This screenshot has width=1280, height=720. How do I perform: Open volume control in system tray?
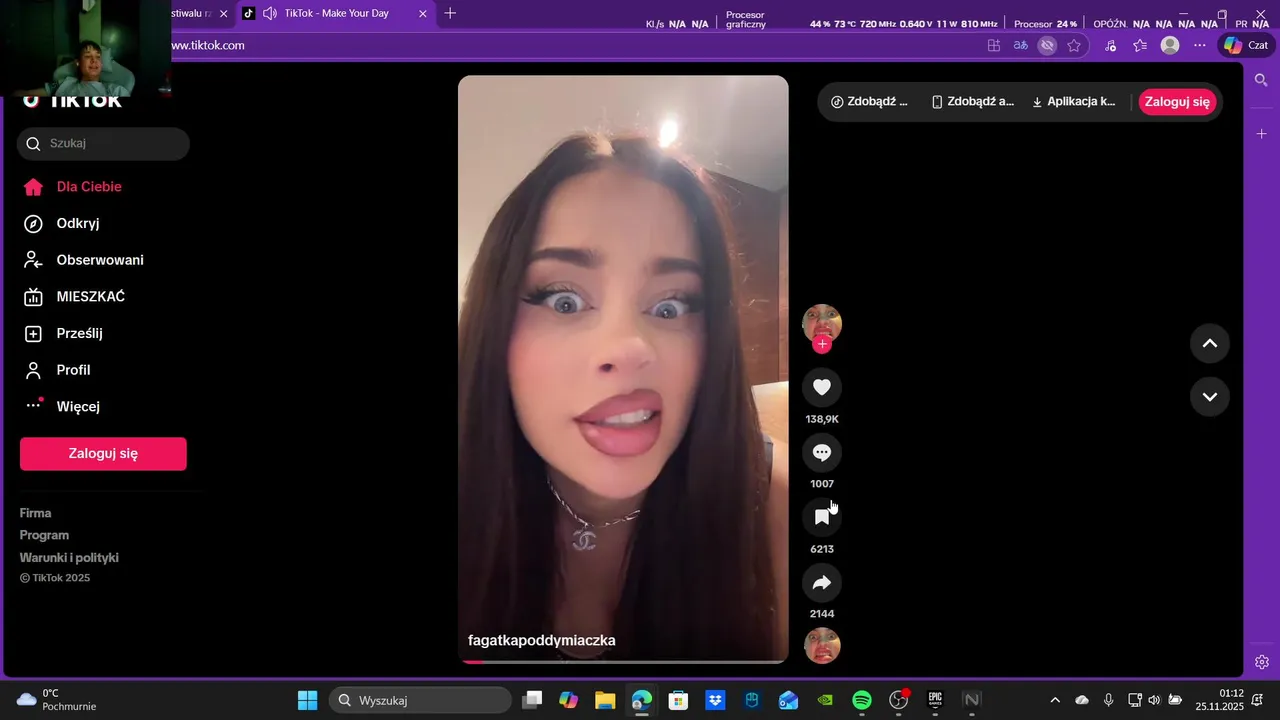pos(1154,700)
